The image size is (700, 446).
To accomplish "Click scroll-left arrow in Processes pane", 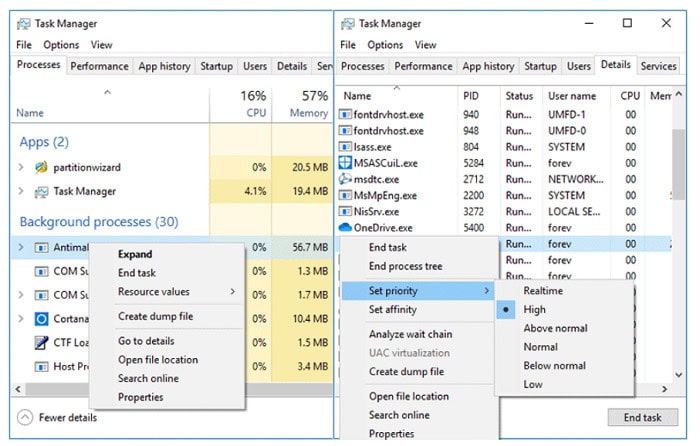I will point(18,389).
